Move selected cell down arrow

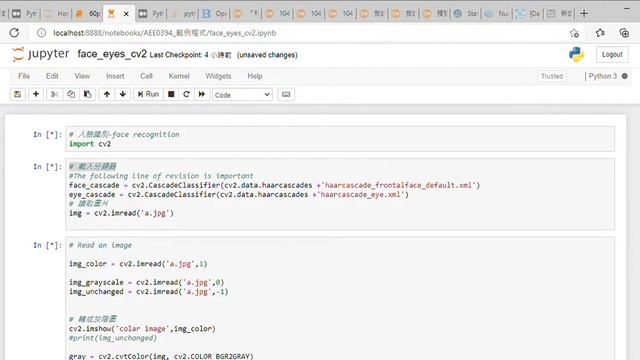pyautogui.click(x=123, y=94)
